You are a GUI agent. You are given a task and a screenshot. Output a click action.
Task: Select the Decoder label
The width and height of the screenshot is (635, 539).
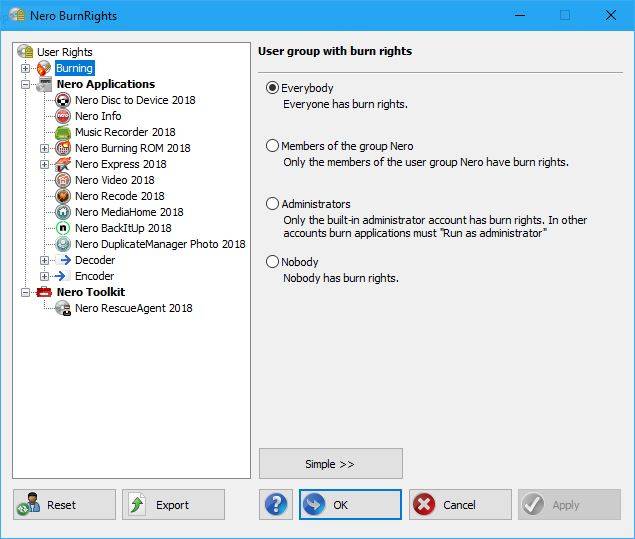point(95,260)
